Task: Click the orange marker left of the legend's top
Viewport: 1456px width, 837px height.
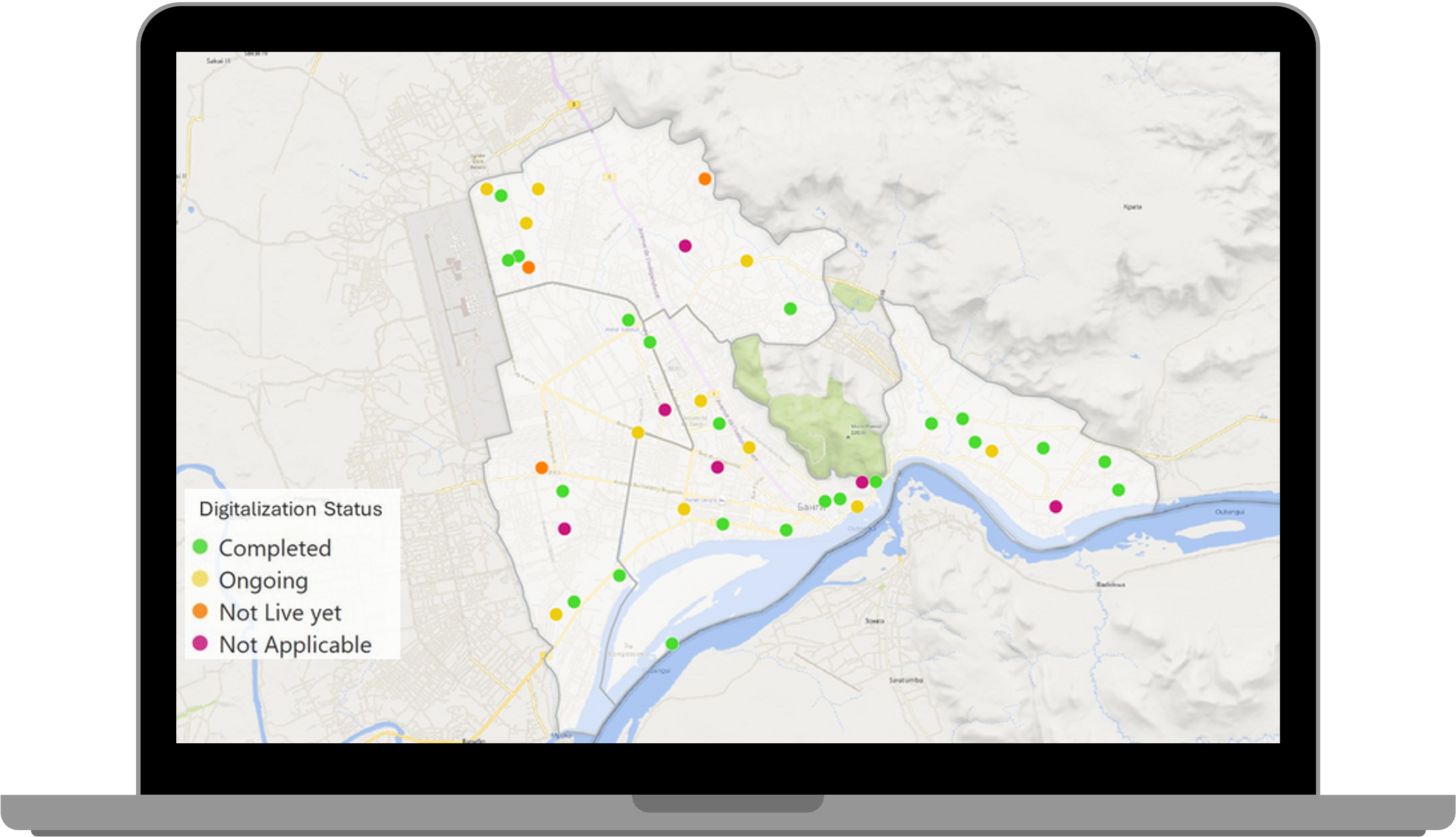Action: pos(542,468)
